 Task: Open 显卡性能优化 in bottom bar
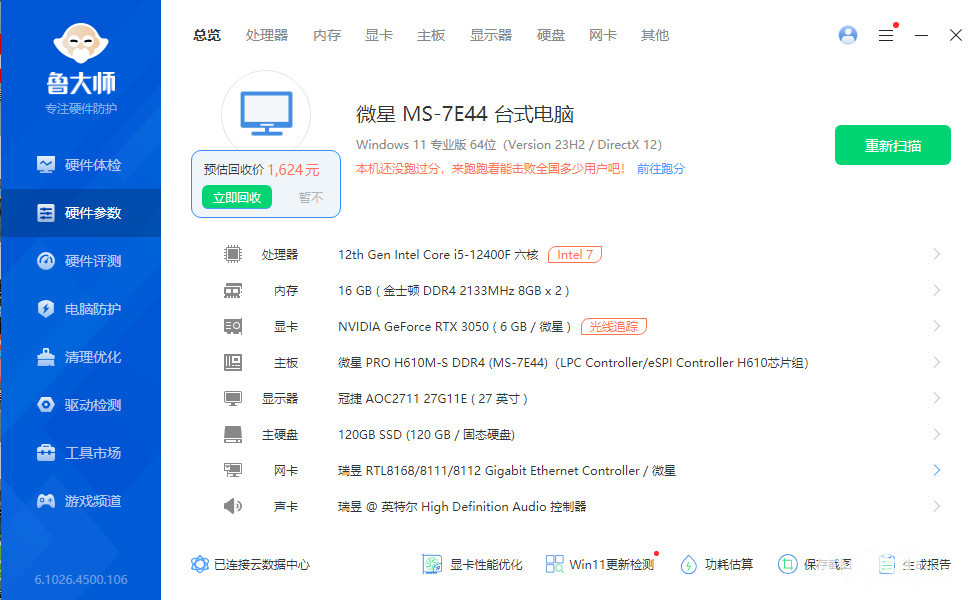(472, 565)
